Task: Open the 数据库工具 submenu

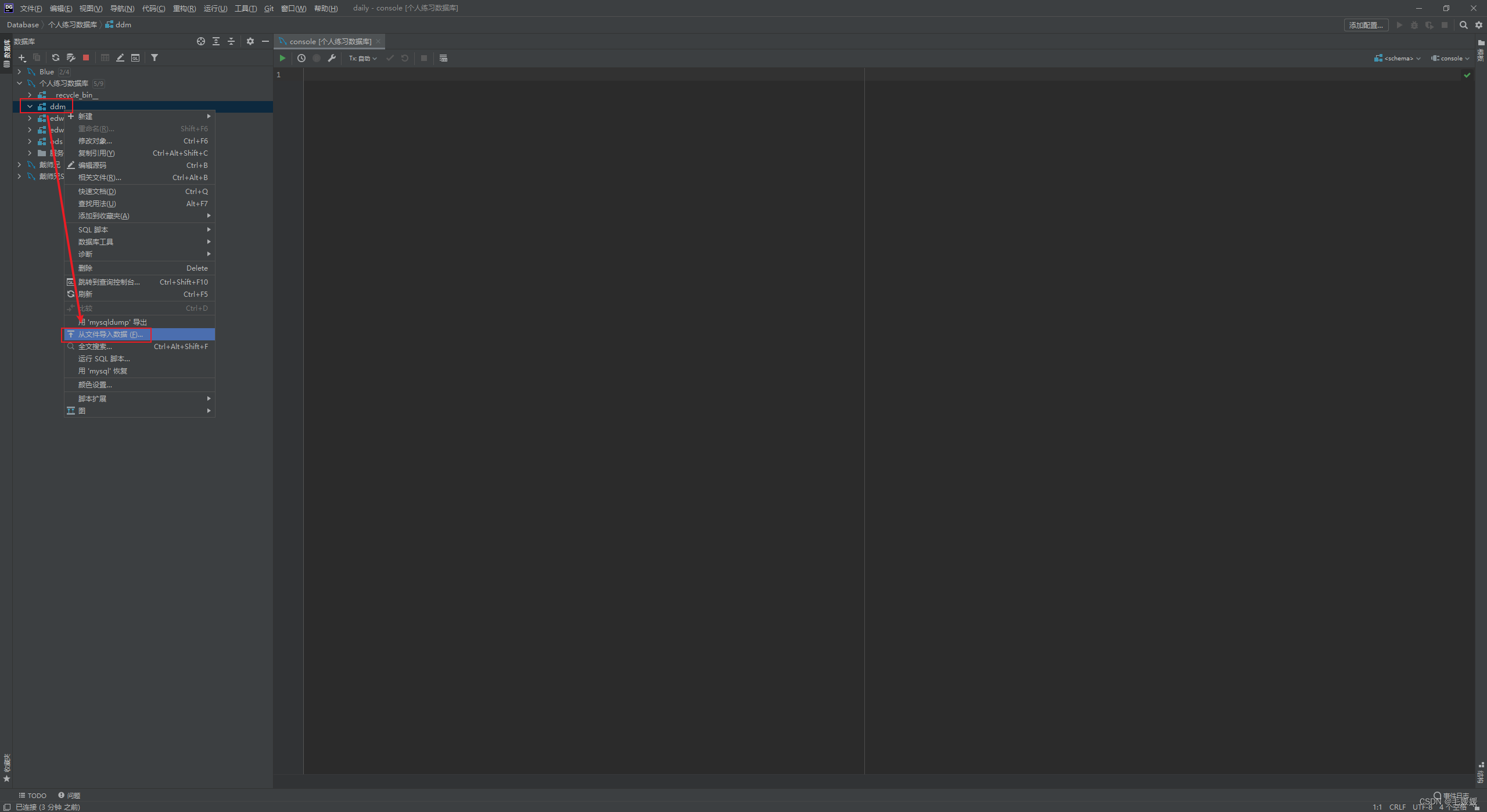Action: [x=139, y=242]
